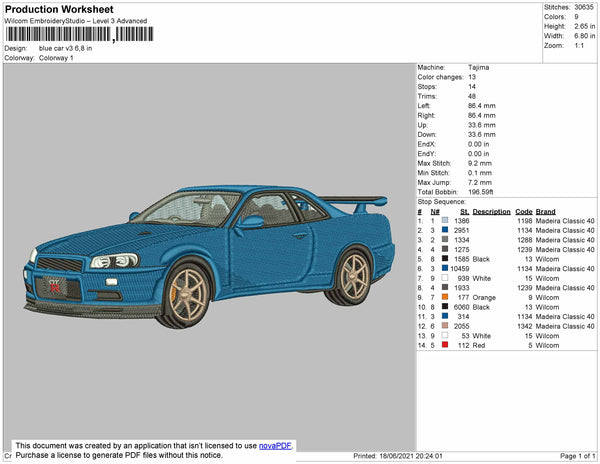600x464 pixels.
Task: Click the Code column header
Action: coord(524,211)
